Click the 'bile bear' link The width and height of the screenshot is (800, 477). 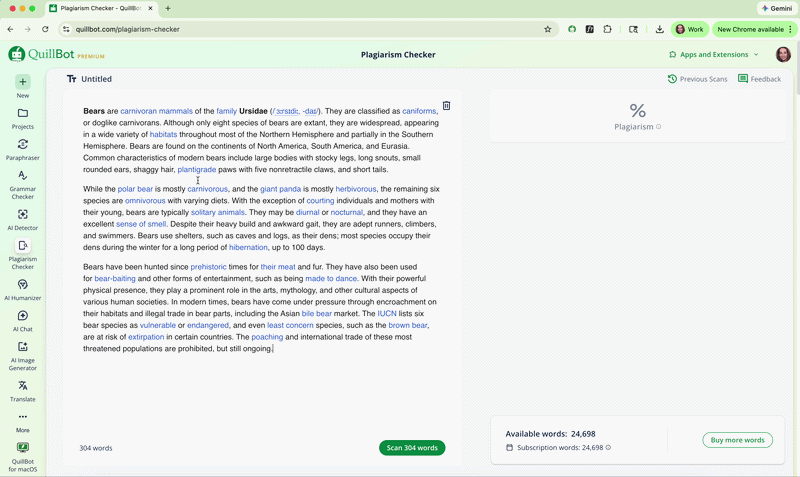tap(316, 313)
